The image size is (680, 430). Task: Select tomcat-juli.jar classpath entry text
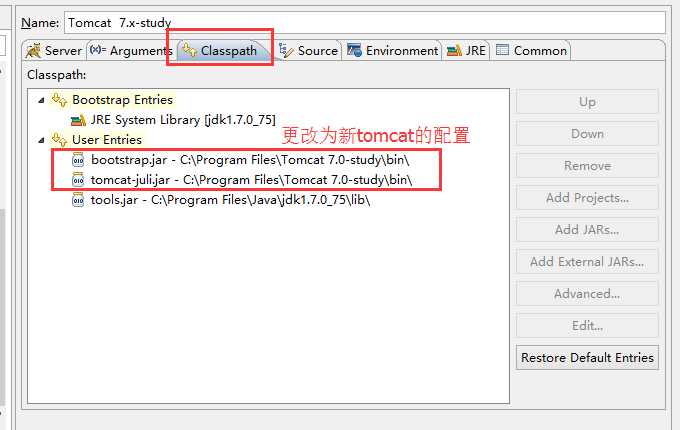252,180
